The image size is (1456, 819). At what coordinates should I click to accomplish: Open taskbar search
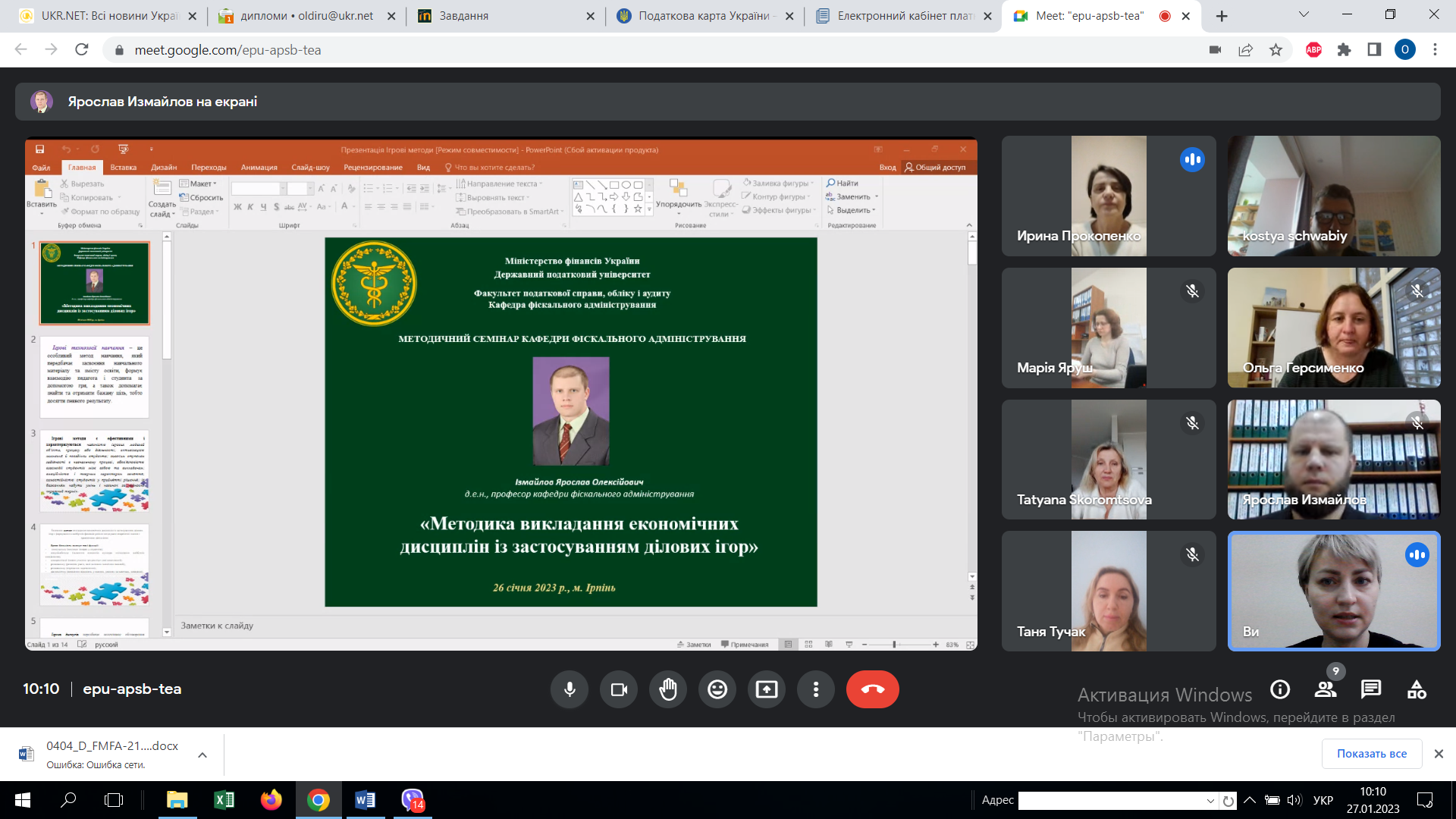[x=68, y=800]
